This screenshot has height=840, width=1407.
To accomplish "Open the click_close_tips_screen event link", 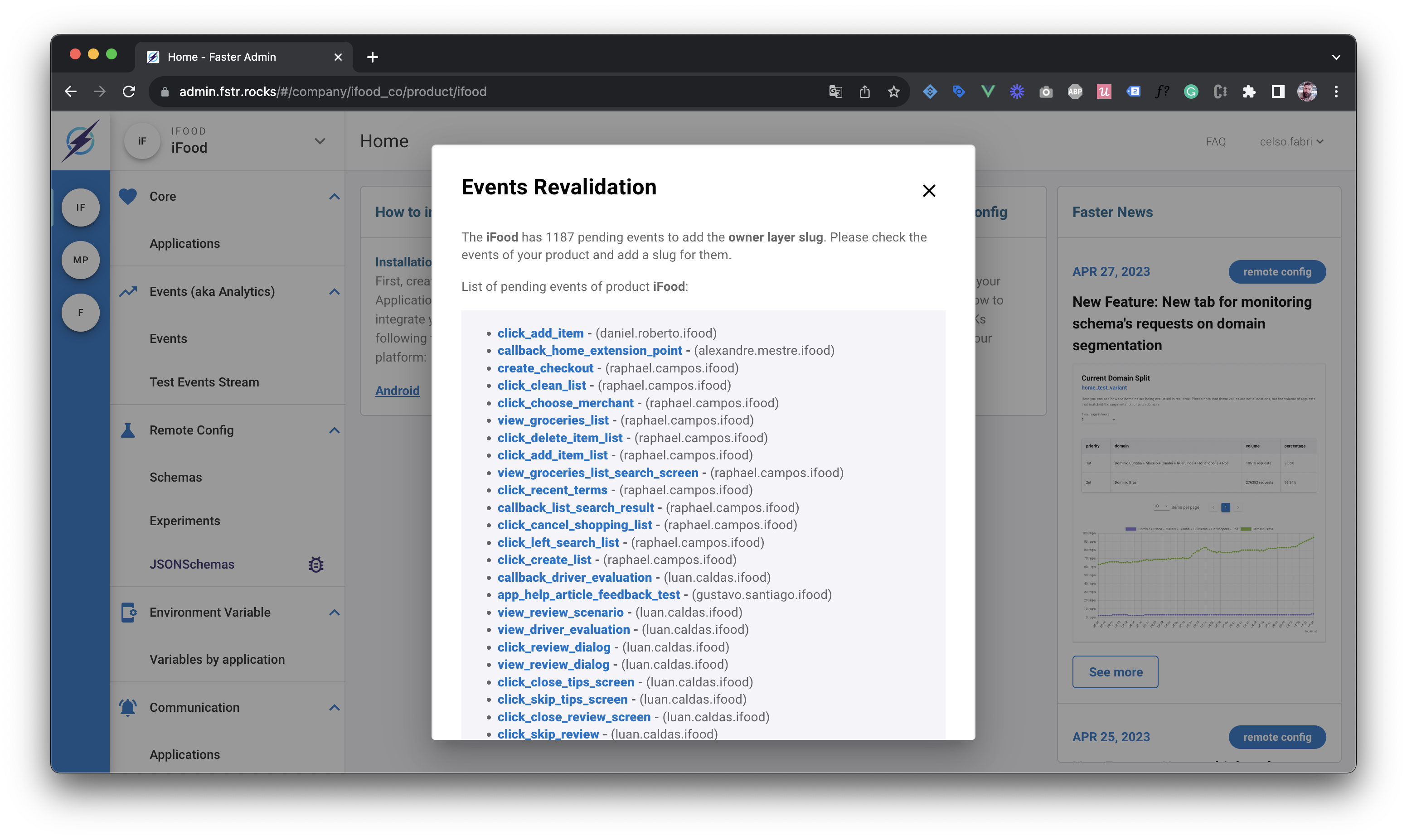I will coord(566,682).
